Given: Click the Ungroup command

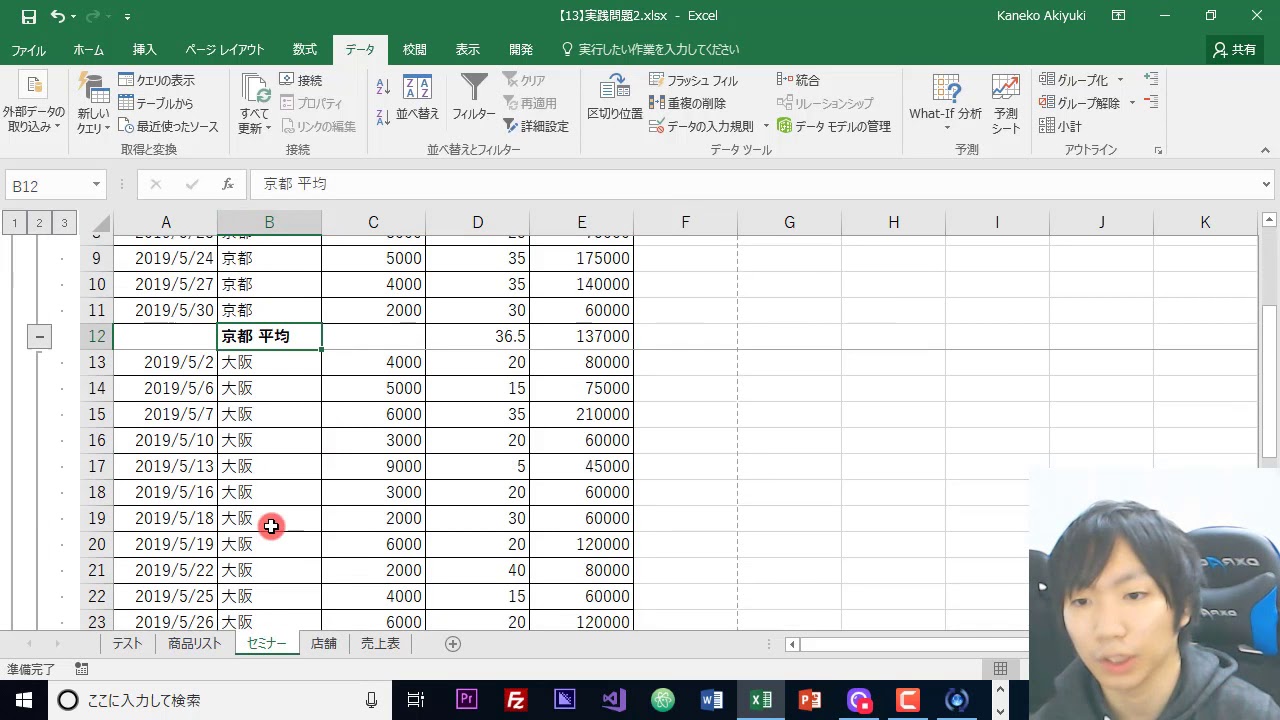Looking at the screenshot, I should 1080,103.
